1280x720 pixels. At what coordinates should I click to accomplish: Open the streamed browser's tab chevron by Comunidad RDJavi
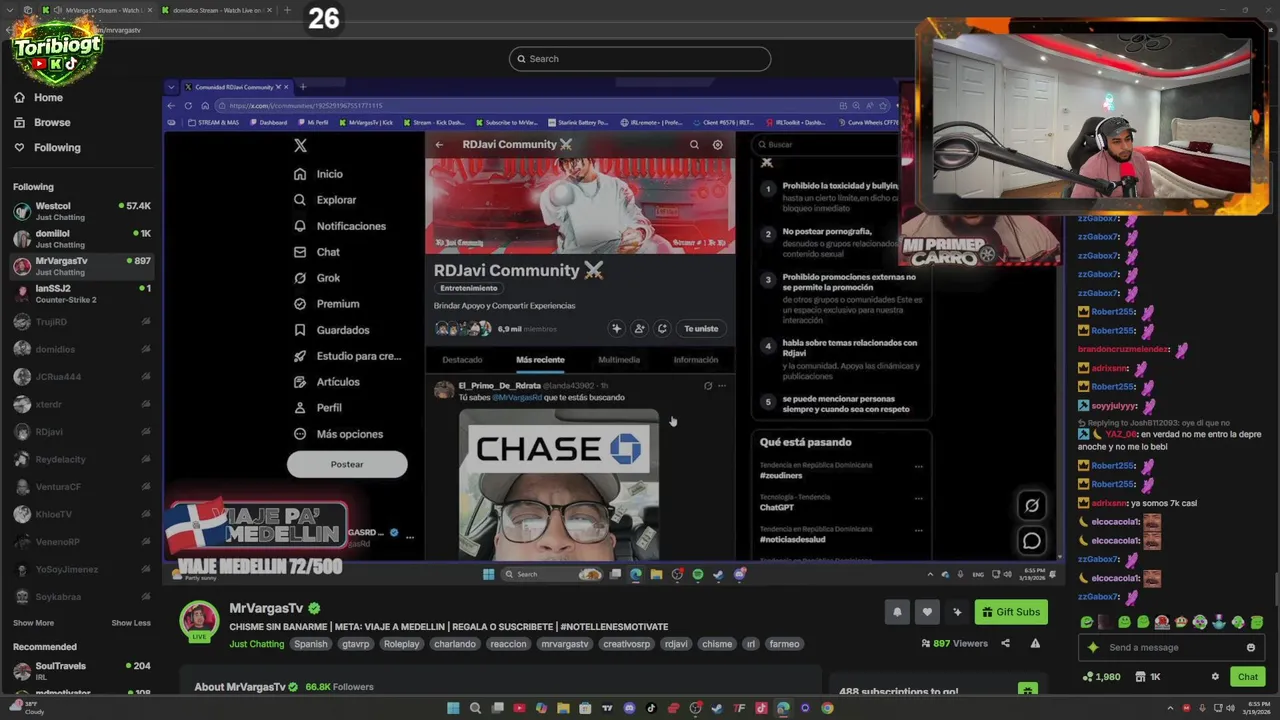[x=172, y=87]
